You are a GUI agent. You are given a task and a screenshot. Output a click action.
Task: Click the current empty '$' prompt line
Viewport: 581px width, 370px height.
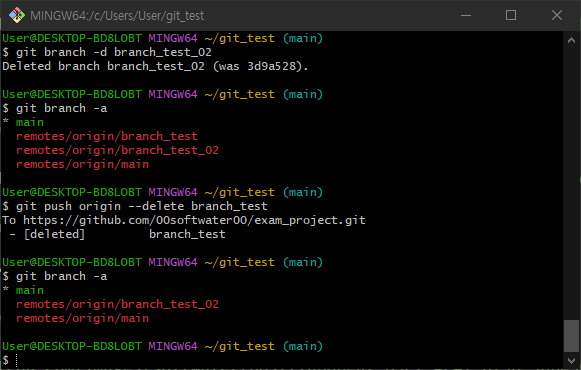(10, 360)
